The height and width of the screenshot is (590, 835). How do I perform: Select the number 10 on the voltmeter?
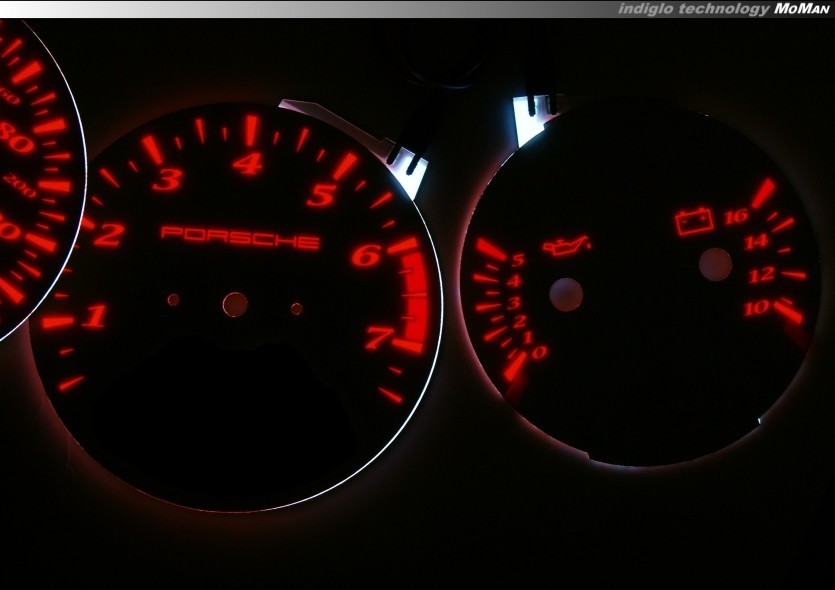coord(756,308)
